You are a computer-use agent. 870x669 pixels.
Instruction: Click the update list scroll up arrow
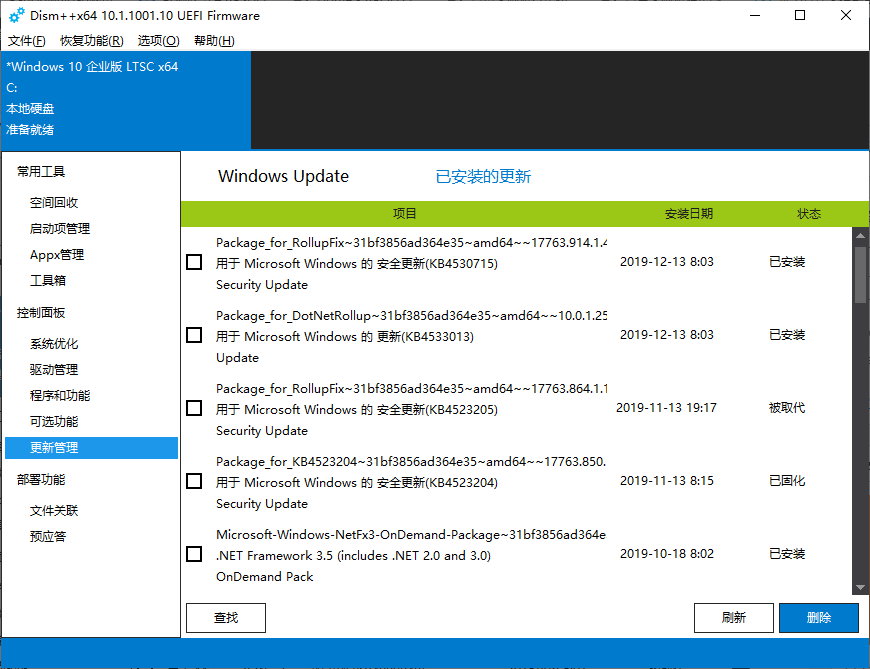[861, 236]
